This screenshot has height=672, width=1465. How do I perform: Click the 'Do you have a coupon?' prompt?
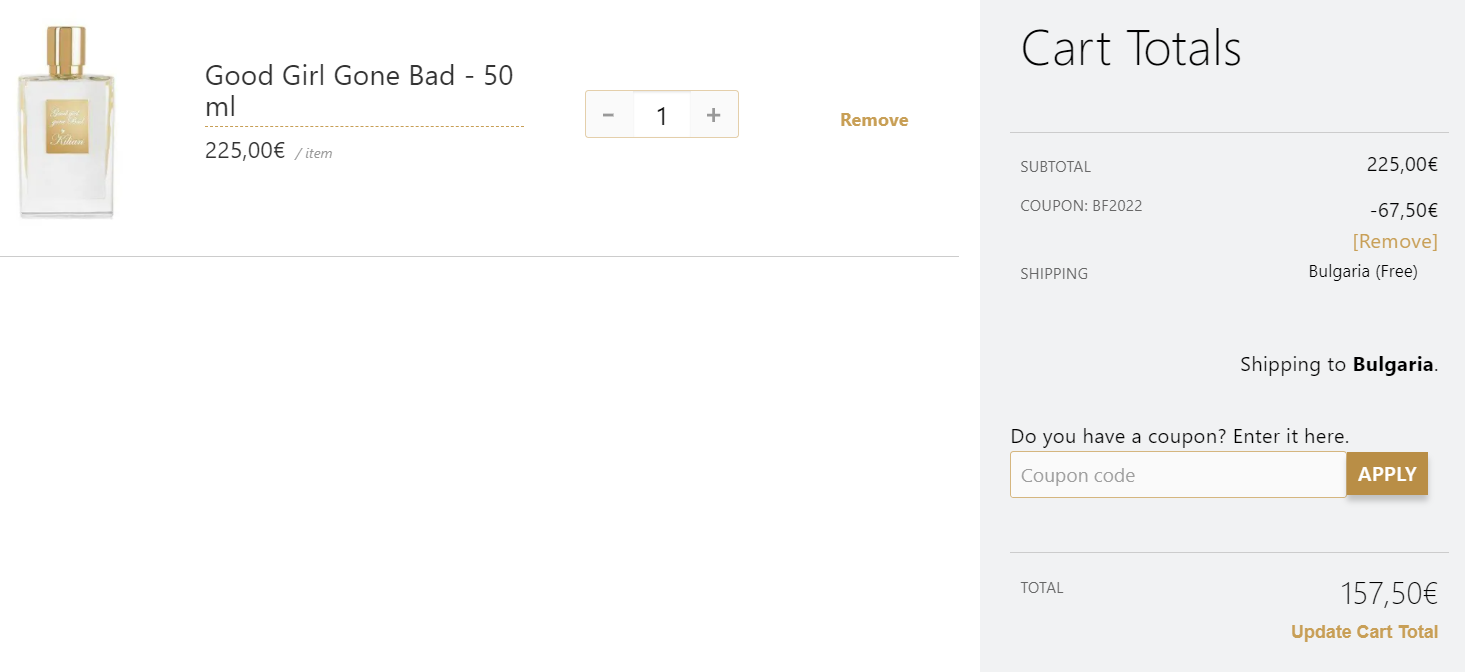pos(1179,436)
